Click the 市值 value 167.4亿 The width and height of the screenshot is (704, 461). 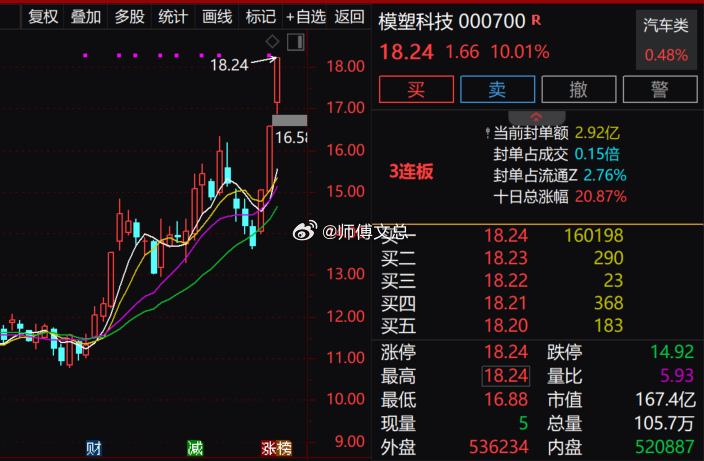click(x=665, y=400)
